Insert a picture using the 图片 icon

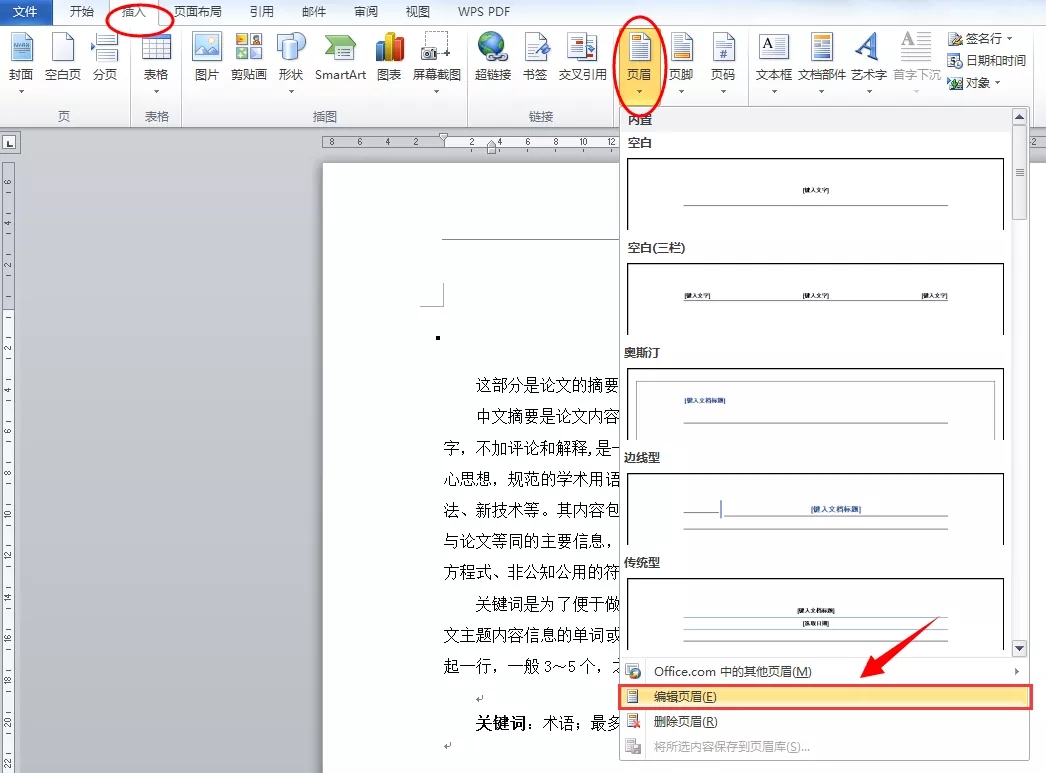pyautogui.click(x=206, y=60)
